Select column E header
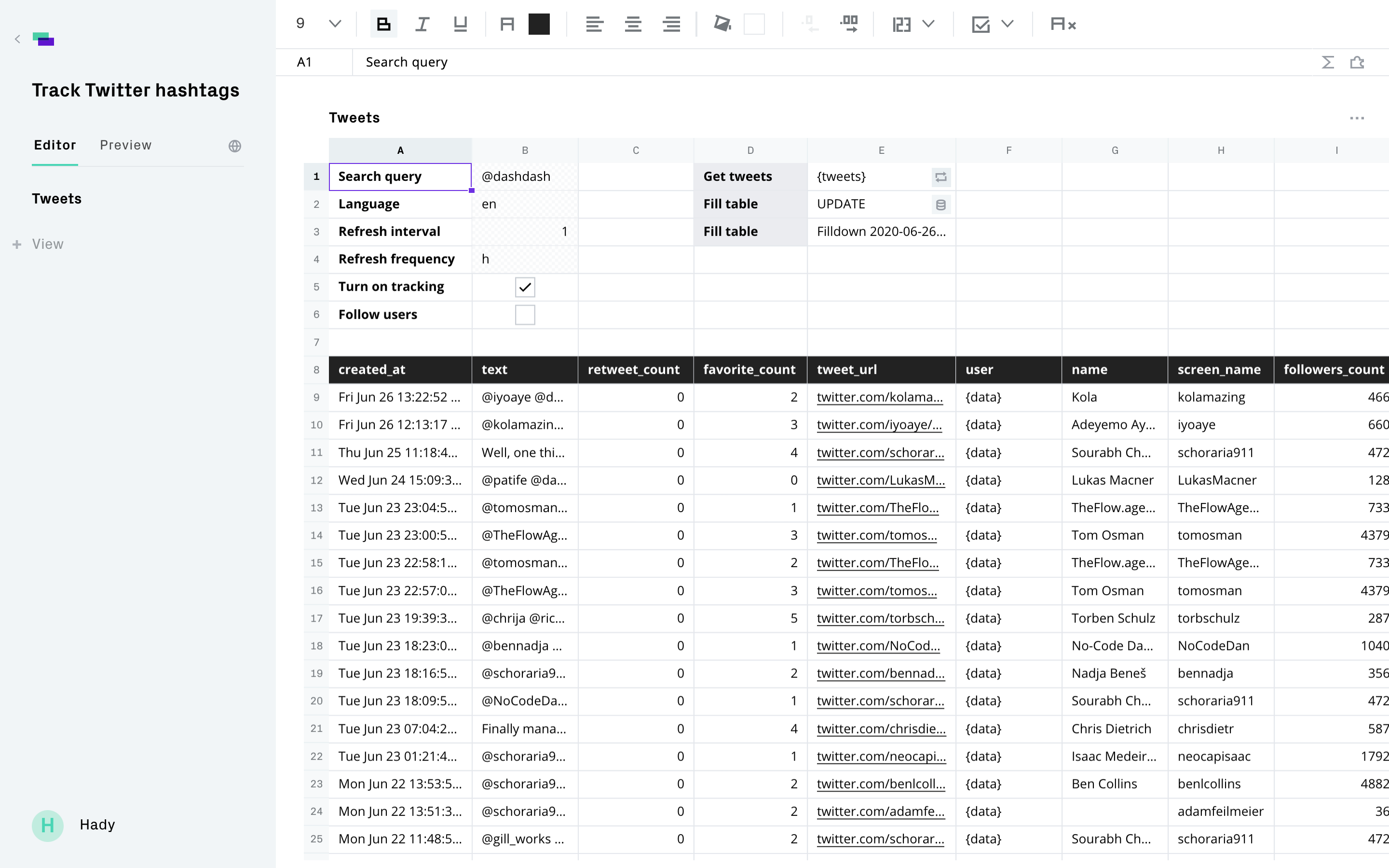 (x=882, y=150)
